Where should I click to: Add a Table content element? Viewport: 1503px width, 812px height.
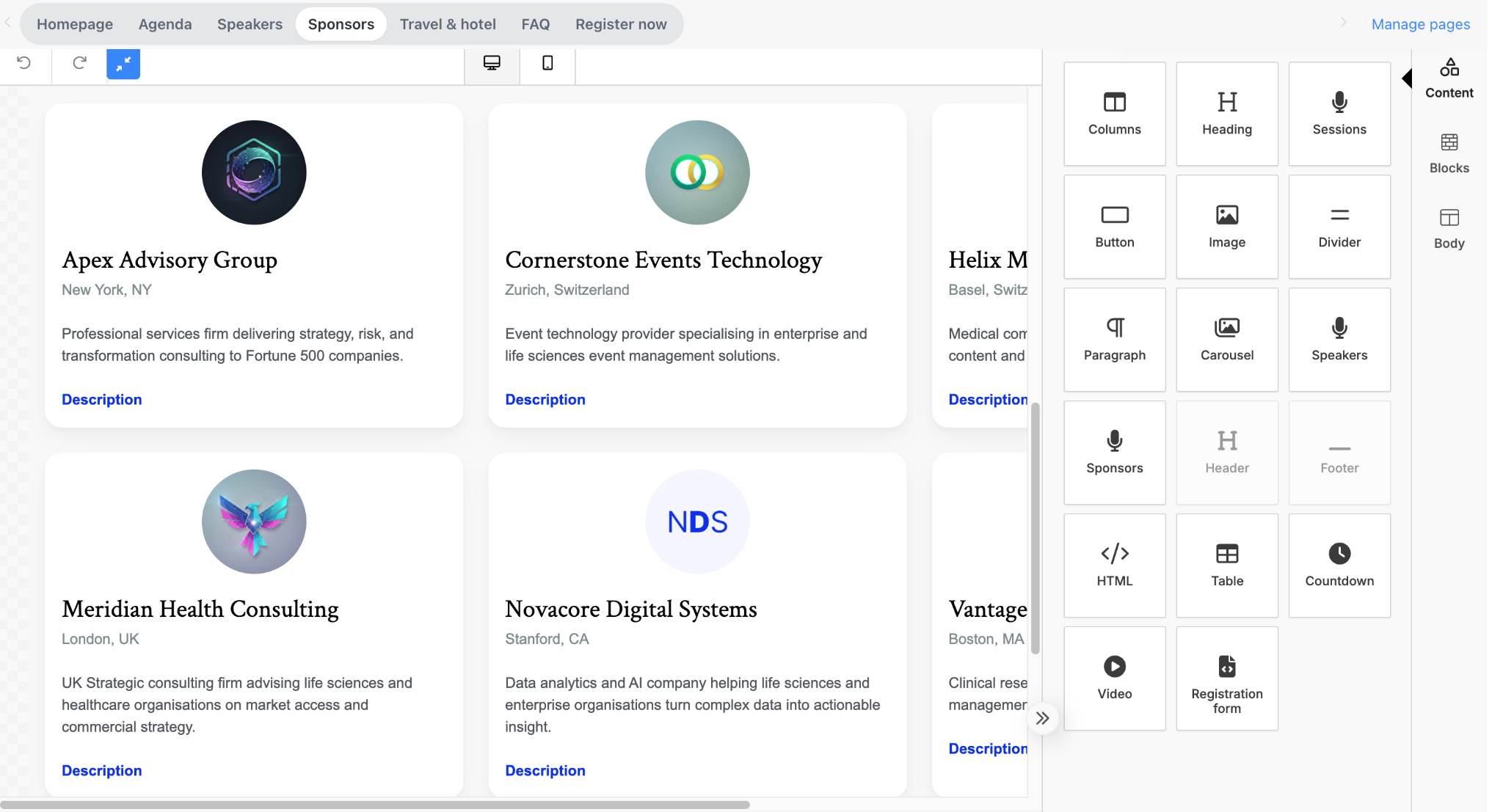tap(1227, 566)
